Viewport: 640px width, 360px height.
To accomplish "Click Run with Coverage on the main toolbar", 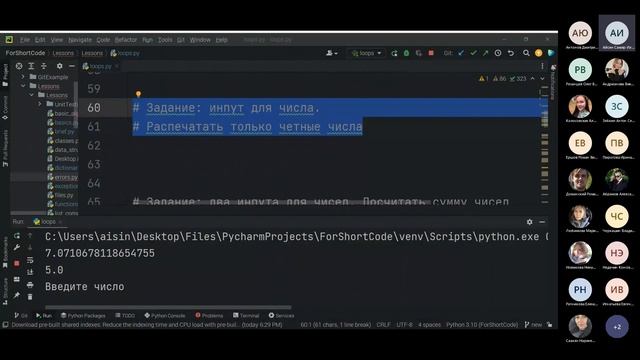I will 419,53.
